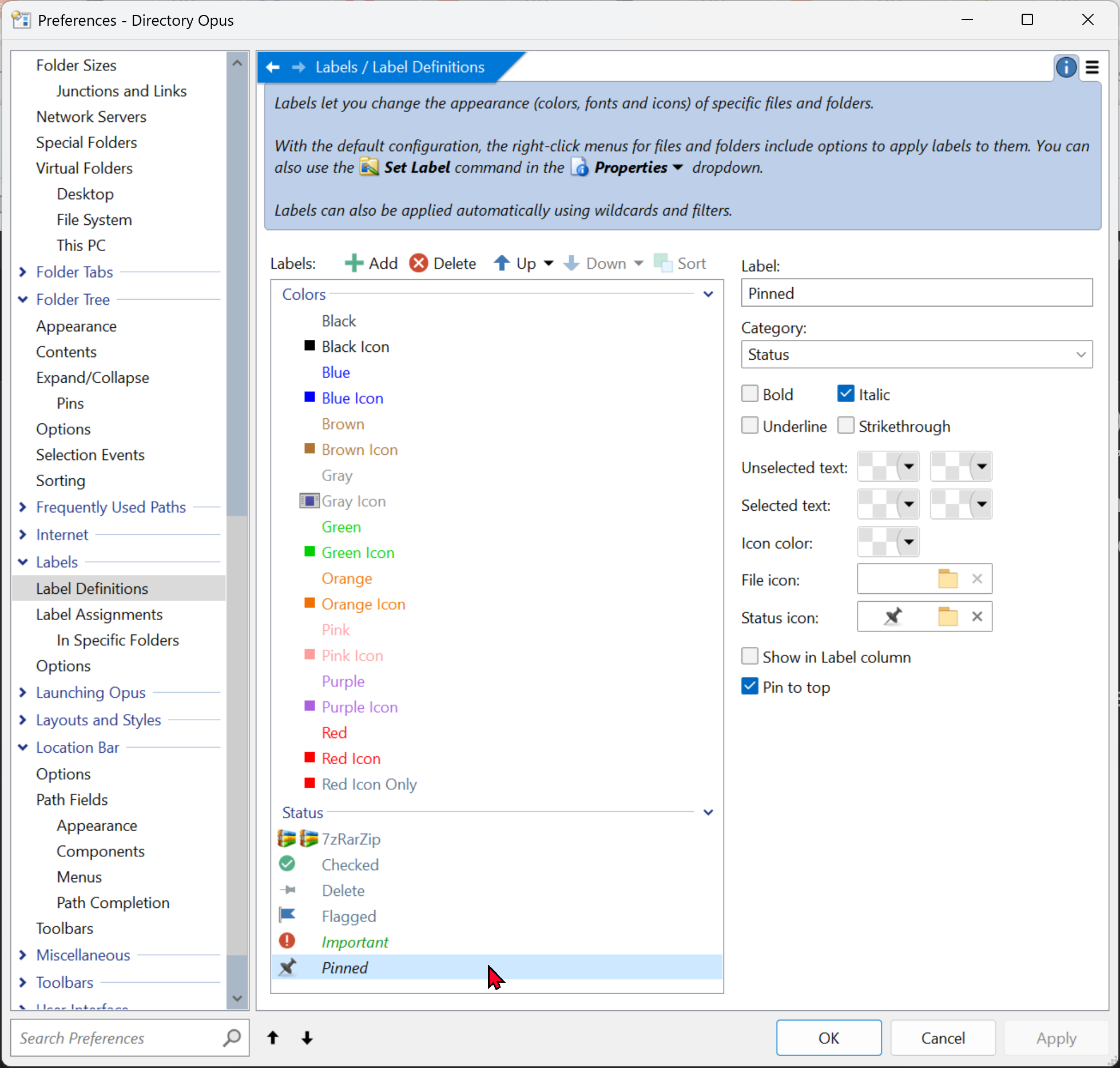
Task: Click the search magnifier icon
Action: pos(232,1038)
